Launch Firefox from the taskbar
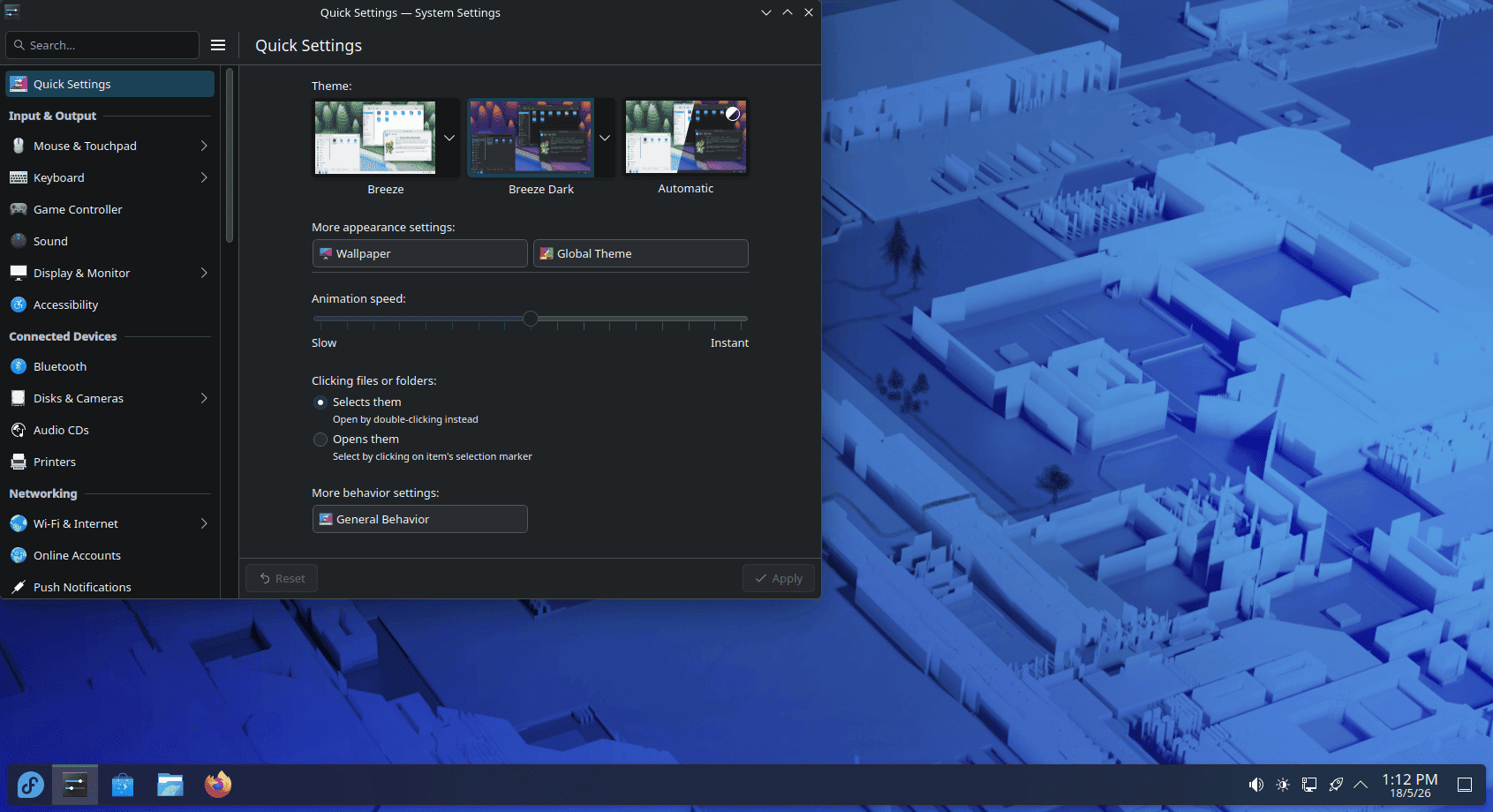This screenshot has width=1493, height=812. coord(218,785)
